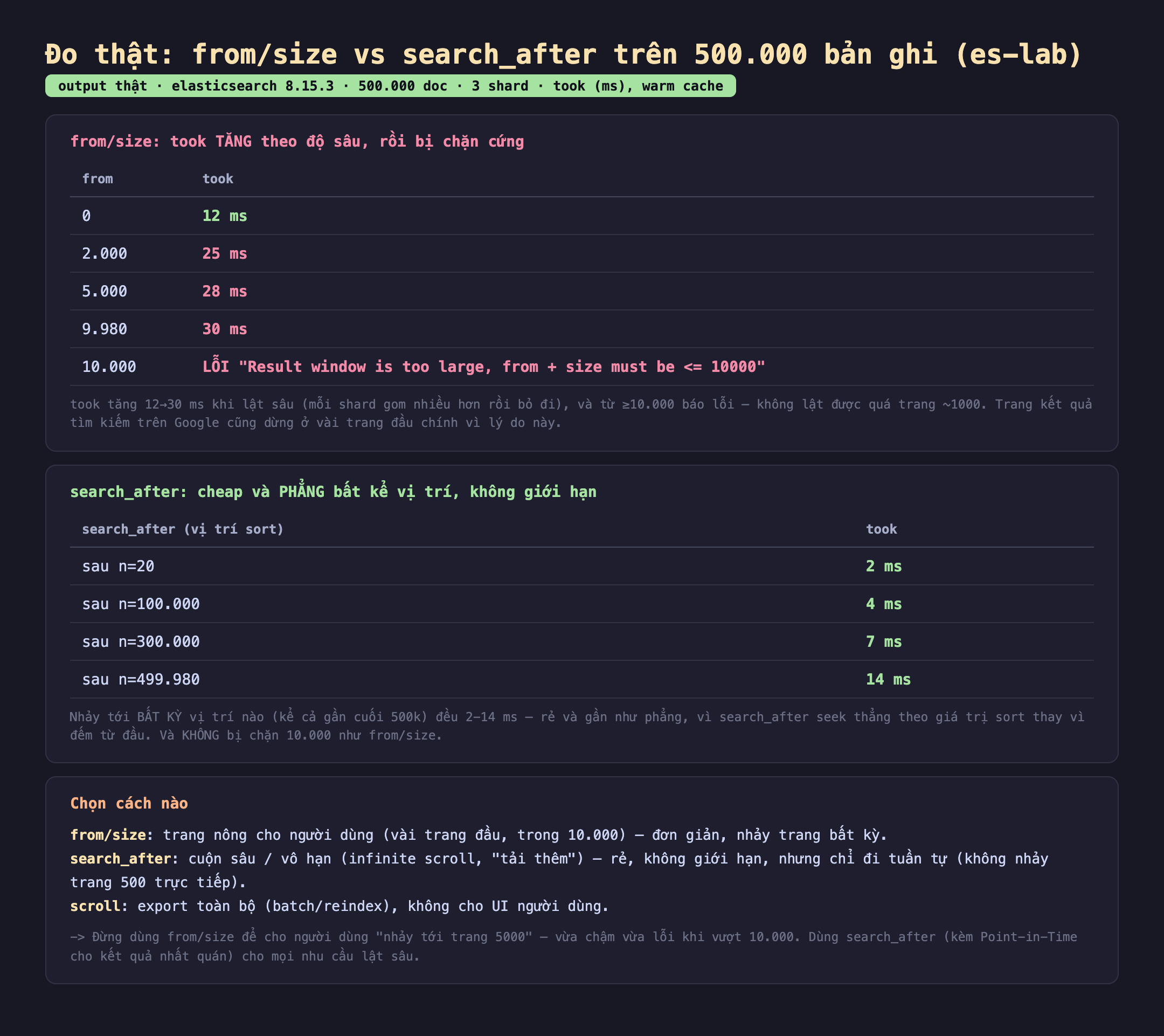Click the error 'LỖI "Result window is too large'
The width and height of the screenshot is (1164, 1036).
pos(483,366)
